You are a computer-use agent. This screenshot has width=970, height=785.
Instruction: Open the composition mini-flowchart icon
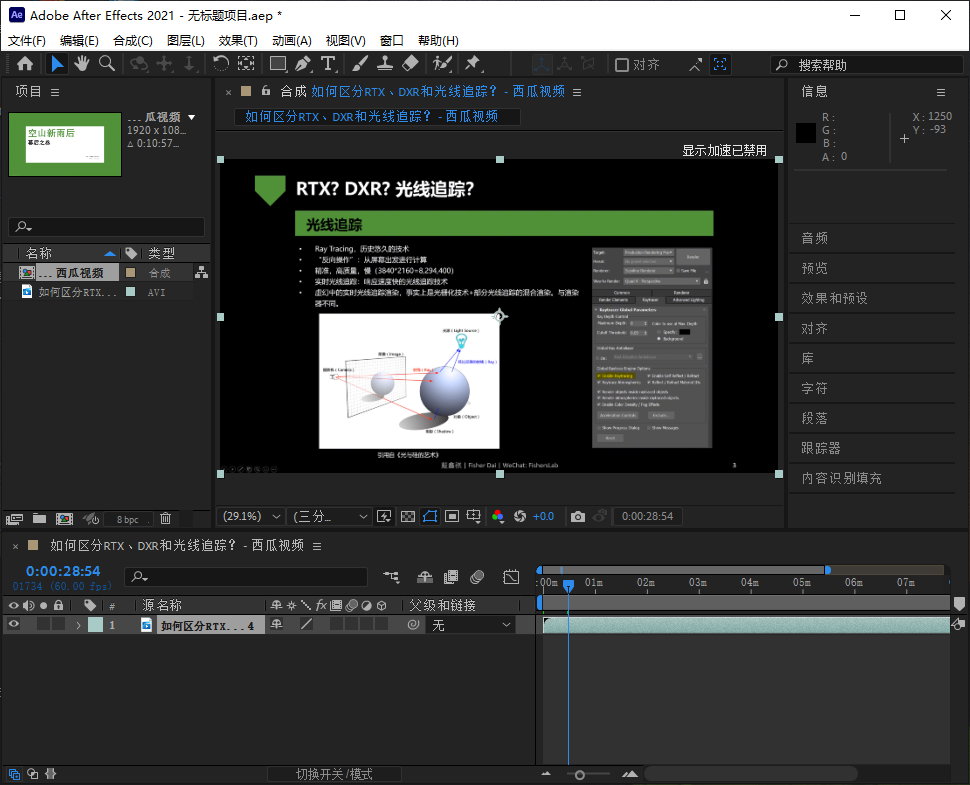[x=391, y=577]
